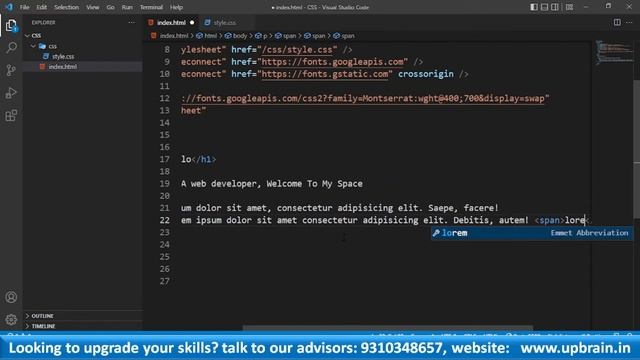Click html in the breadcrumb
Screen dimensions: 640x360
pos(211,36)
